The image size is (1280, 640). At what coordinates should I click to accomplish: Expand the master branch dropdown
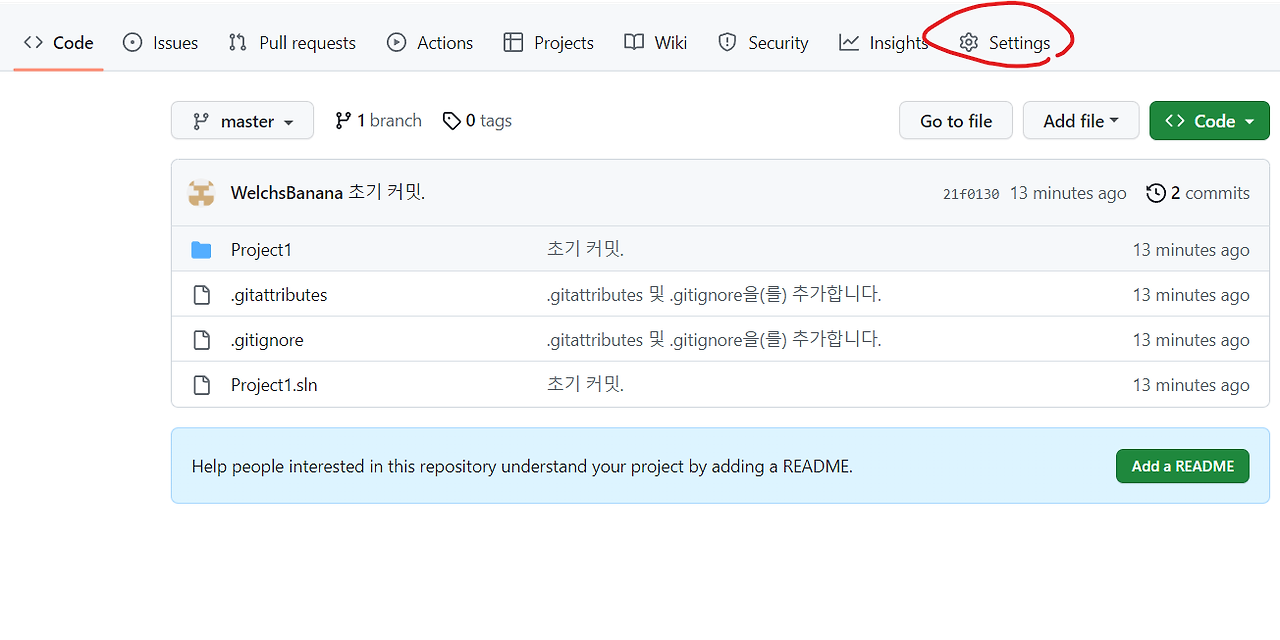coord(242,121)
